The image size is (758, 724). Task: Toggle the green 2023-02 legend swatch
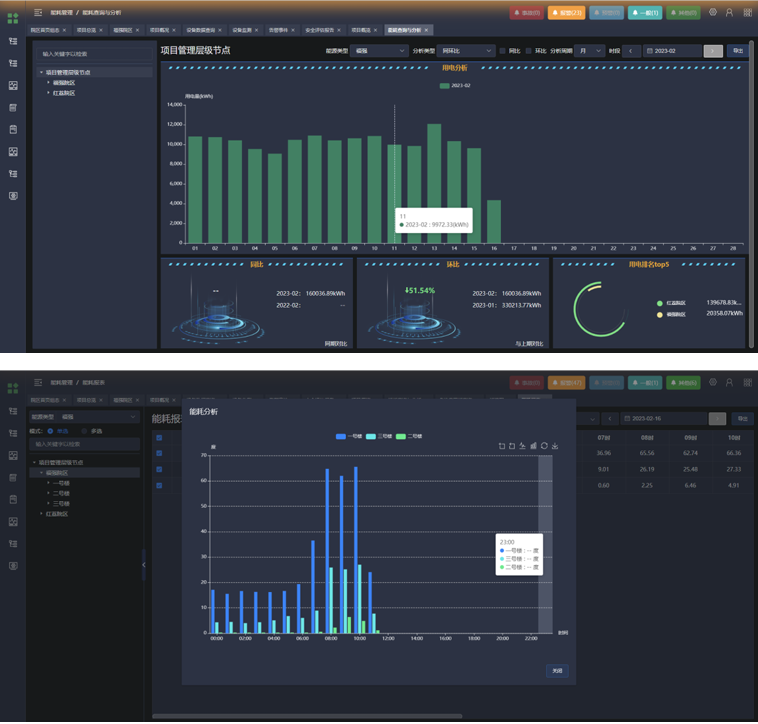[444, 86]
